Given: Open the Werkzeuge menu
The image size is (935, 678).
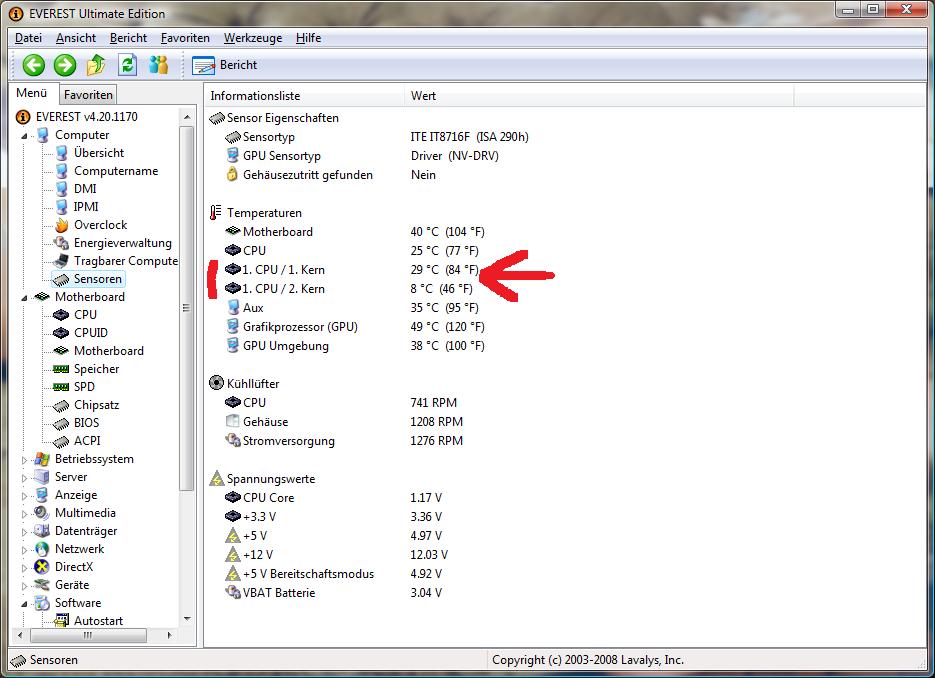Looking at the screenshot, I should click(253, 38).
